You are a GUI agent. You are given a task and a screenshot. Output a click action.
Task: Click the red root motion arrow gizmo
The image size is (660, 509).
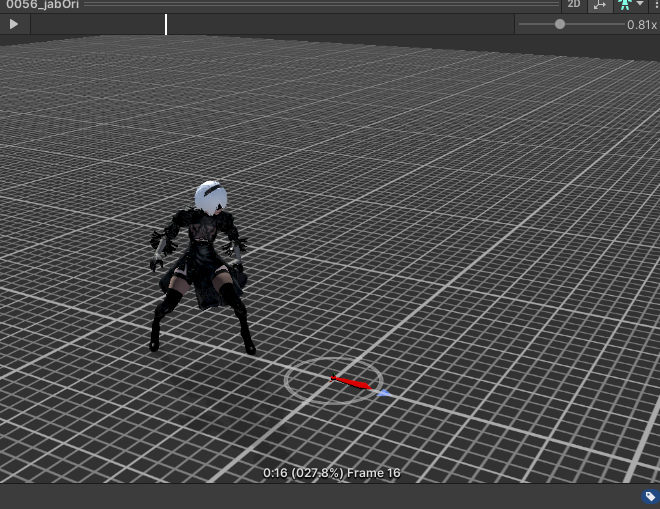tap(351, 382)
